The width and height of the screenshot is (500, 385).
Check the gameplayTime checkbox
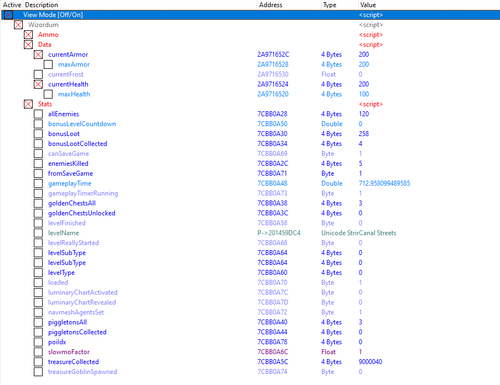[x=38, y=183]
